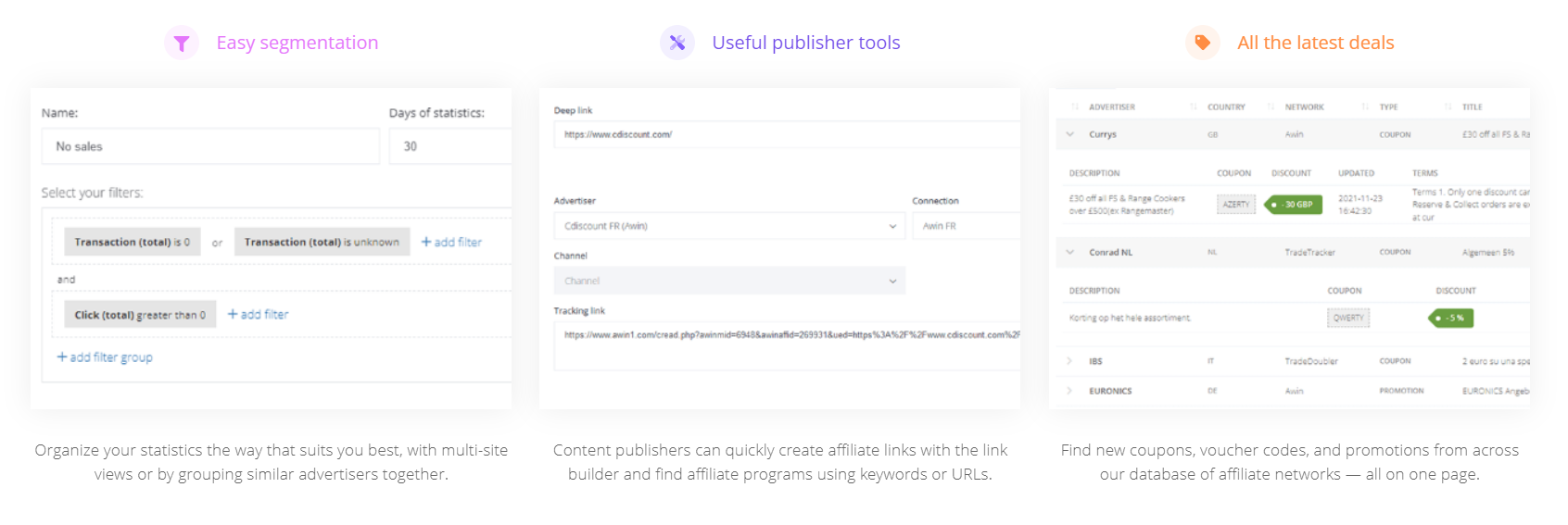Click the sort icon beside COUNTRY column
The image size is (1568, 525).
coord(1194,107)
